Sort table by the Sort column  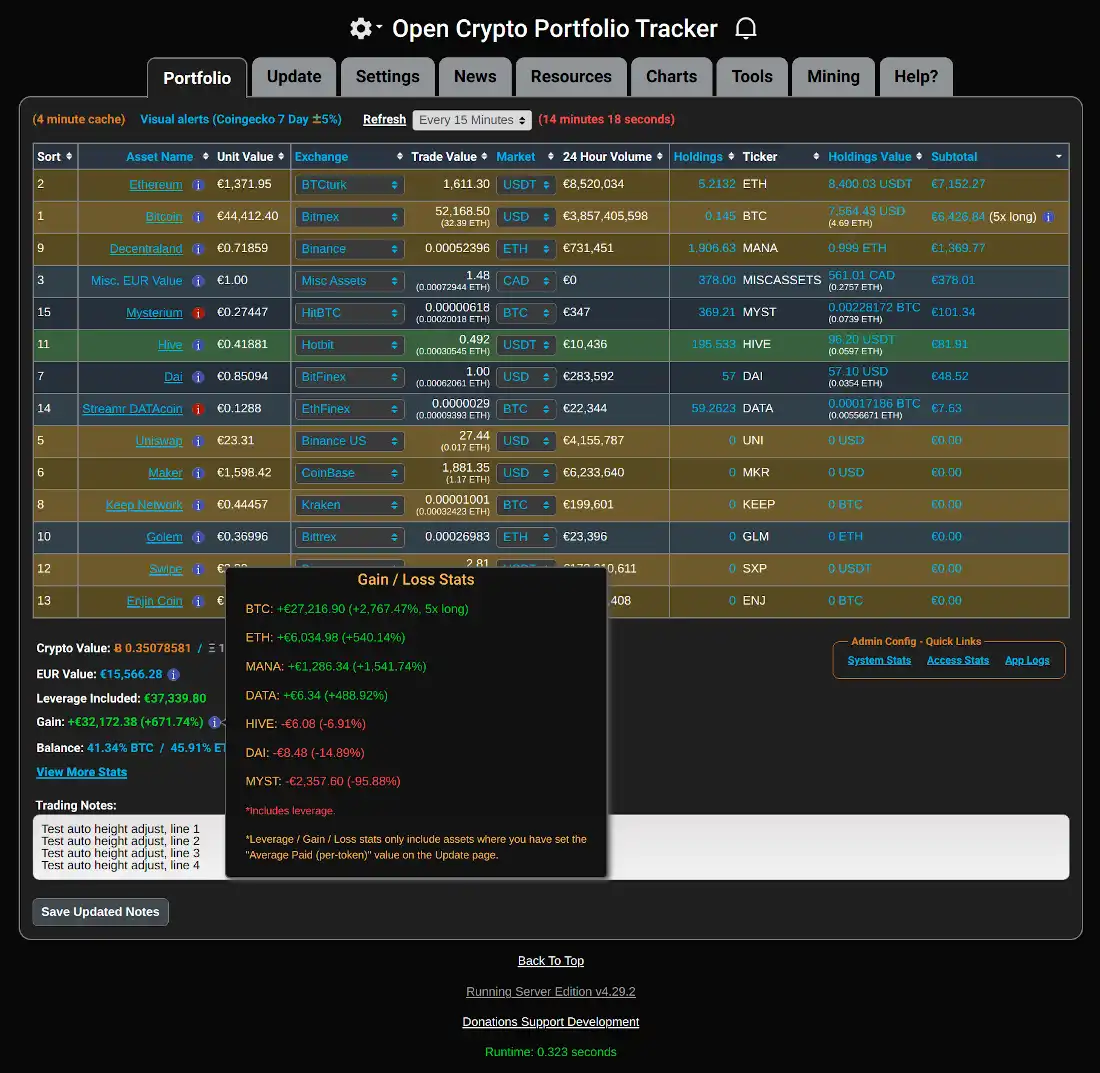coord(55,156)
